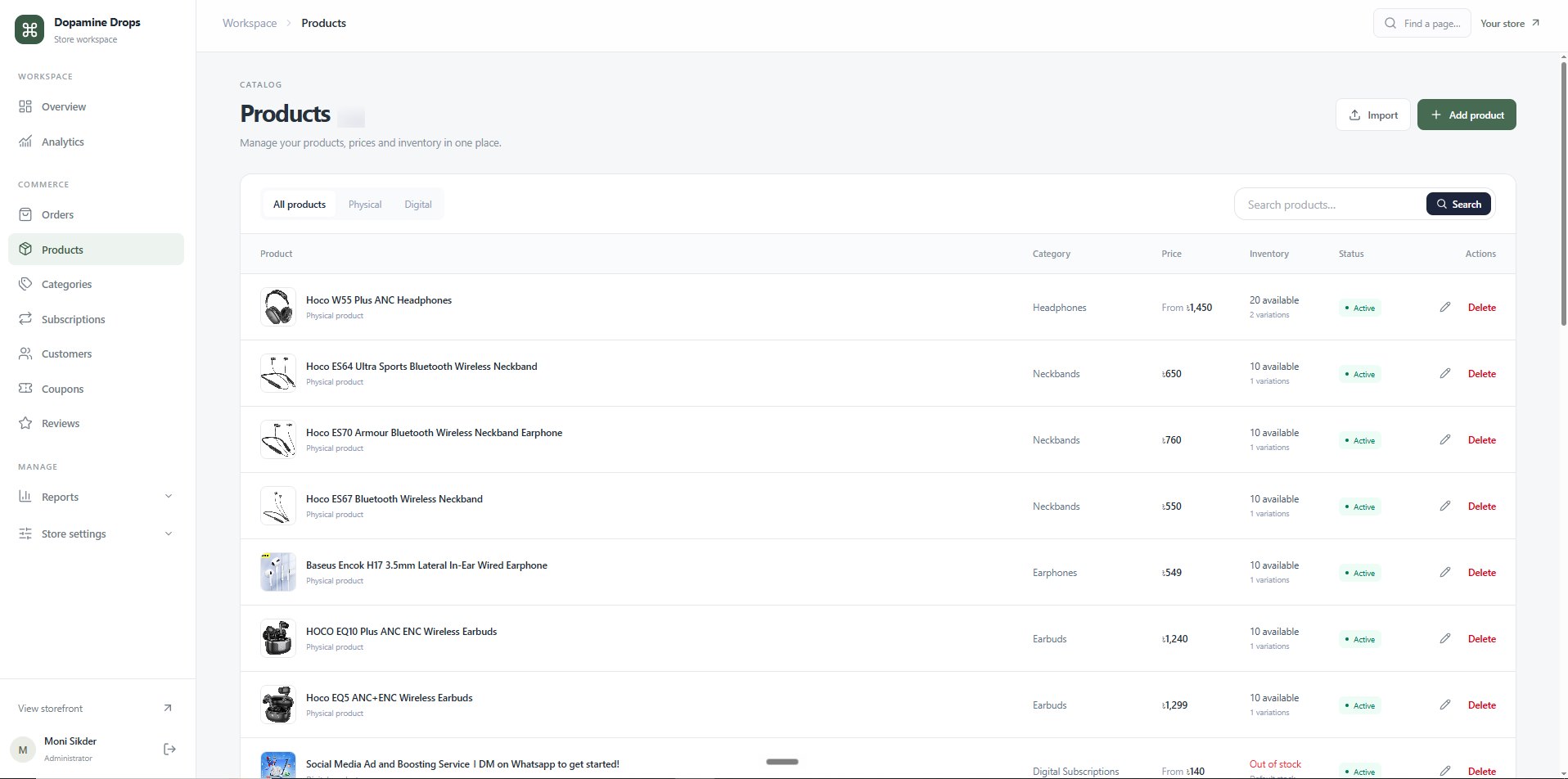Click the Active status of Hoco ES70 Armour

pos(1359,440)
